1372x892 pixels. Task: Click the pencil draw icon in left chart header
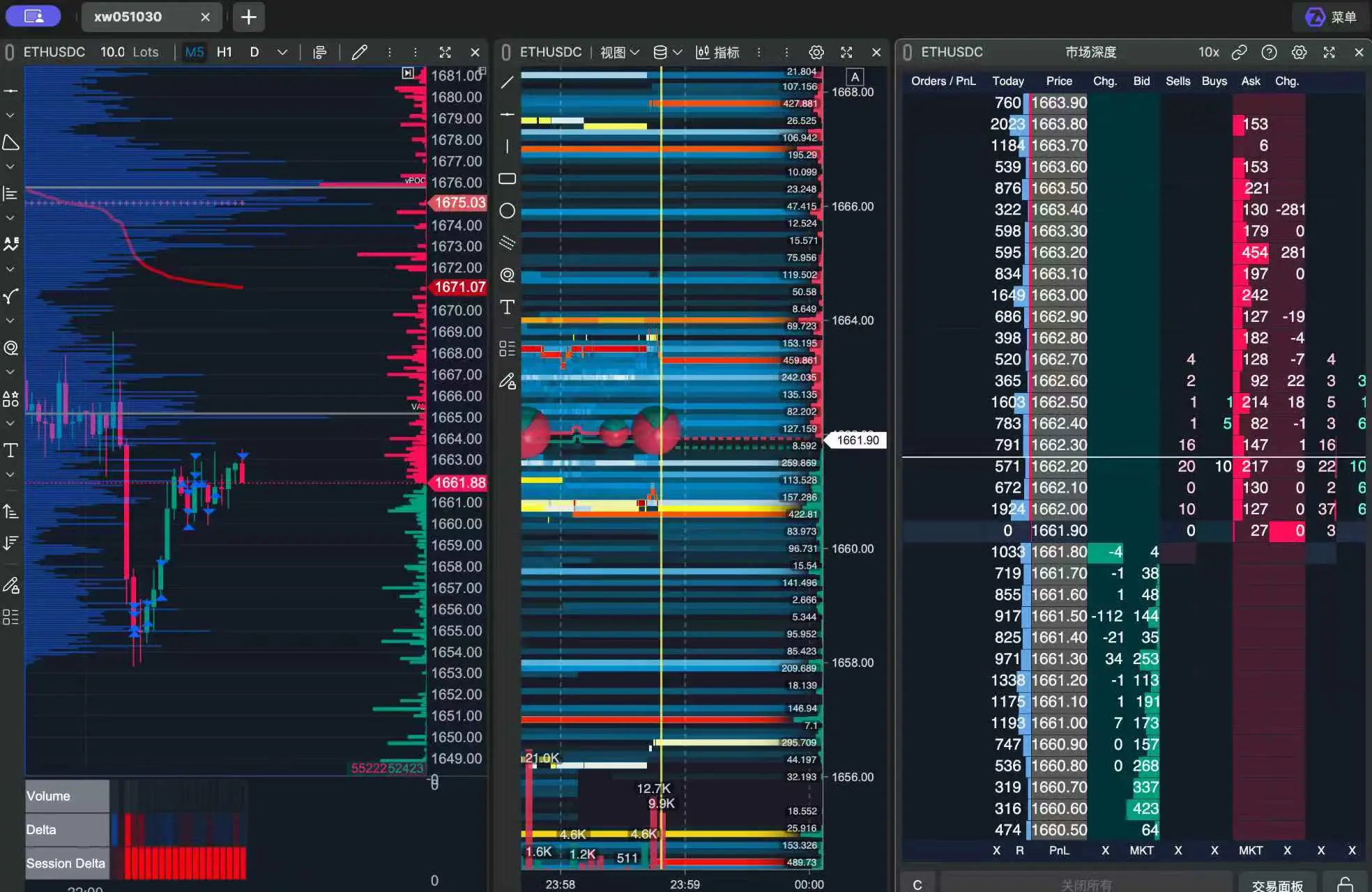click(x=359, y=52)
